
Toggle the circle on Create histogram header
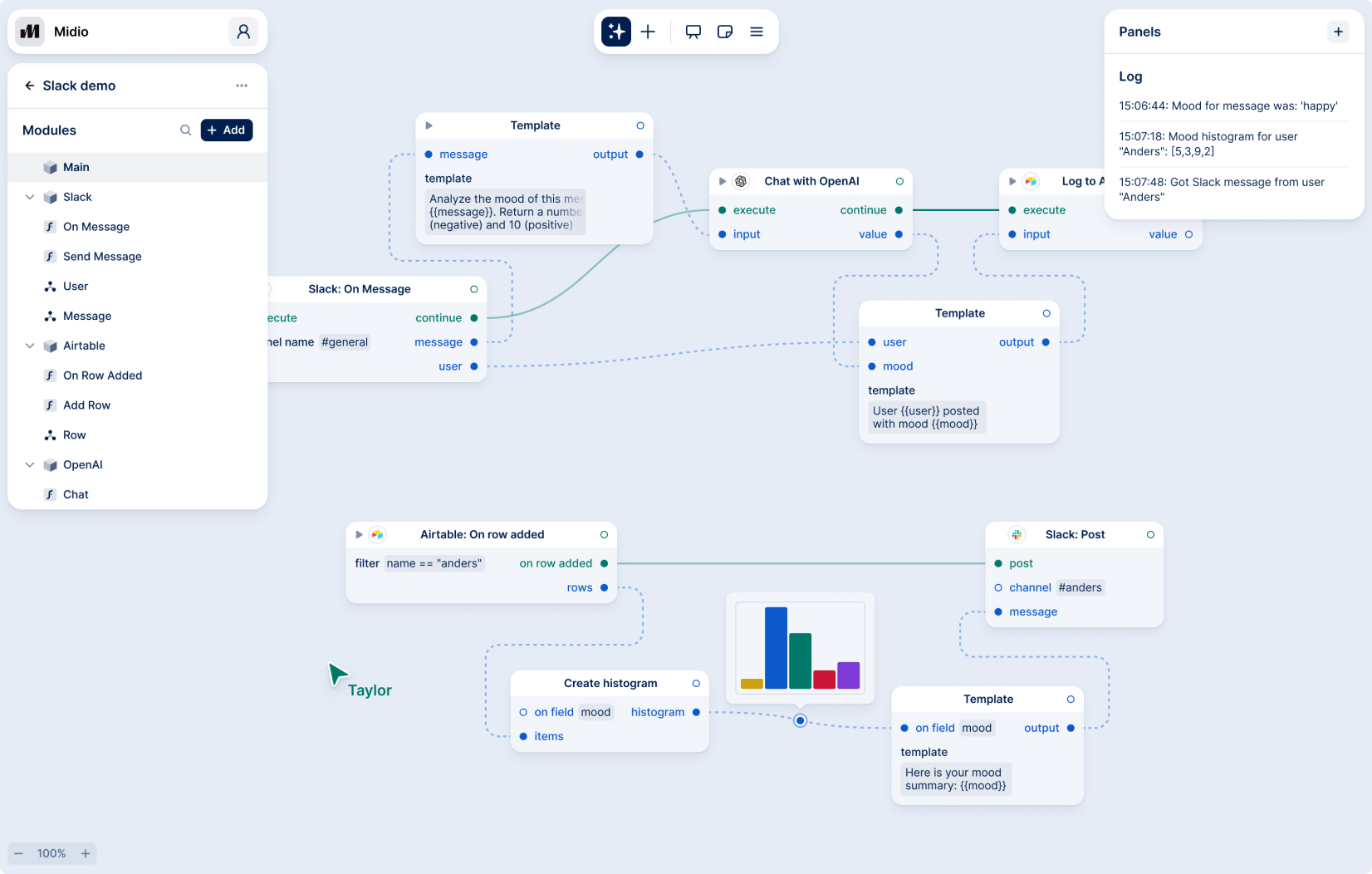pos(696,684)
